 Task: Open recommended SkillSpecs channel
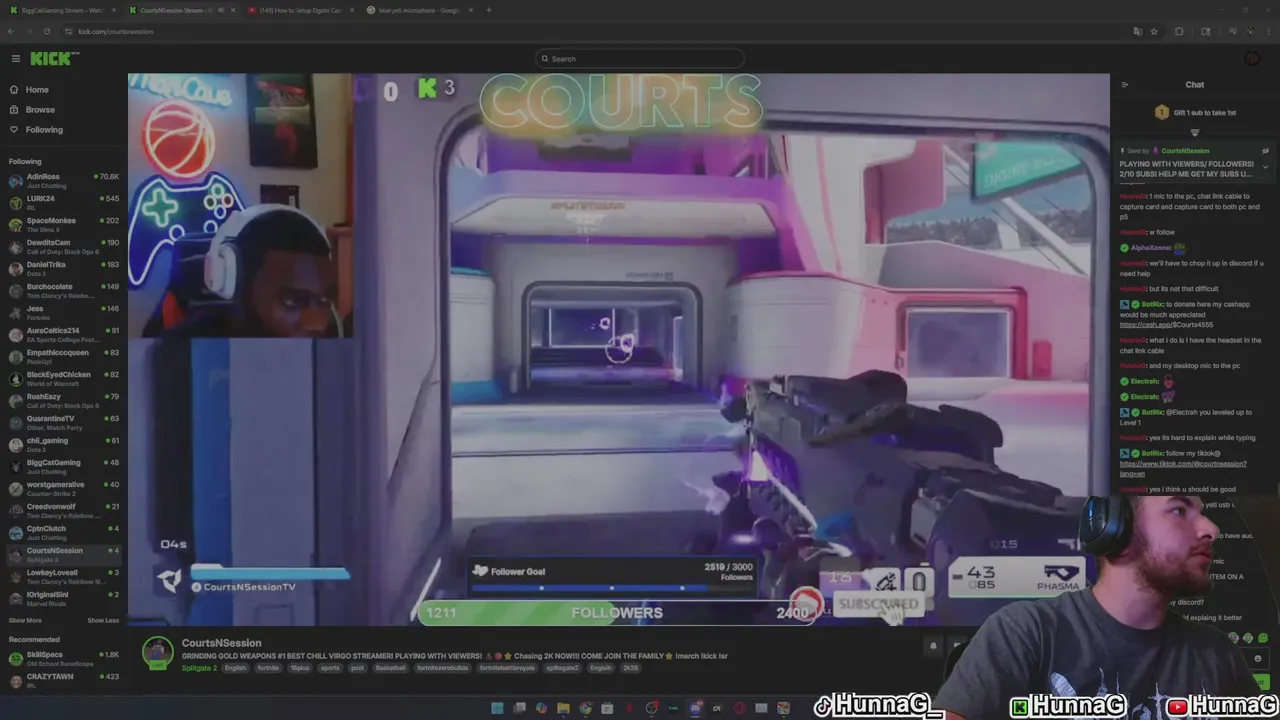[x=62, y=658]
